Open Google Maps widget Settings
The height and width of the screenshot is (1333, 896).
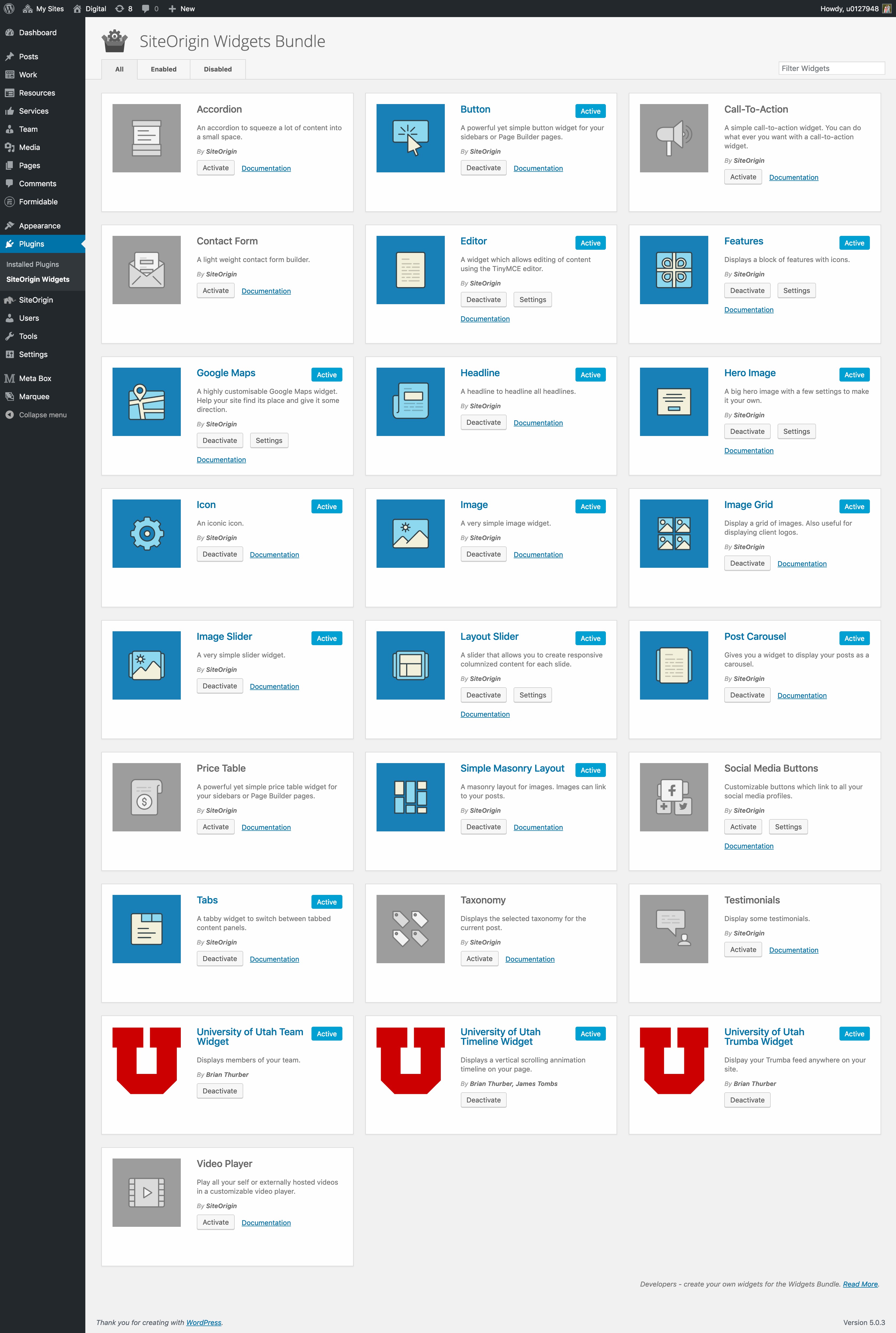269,441
